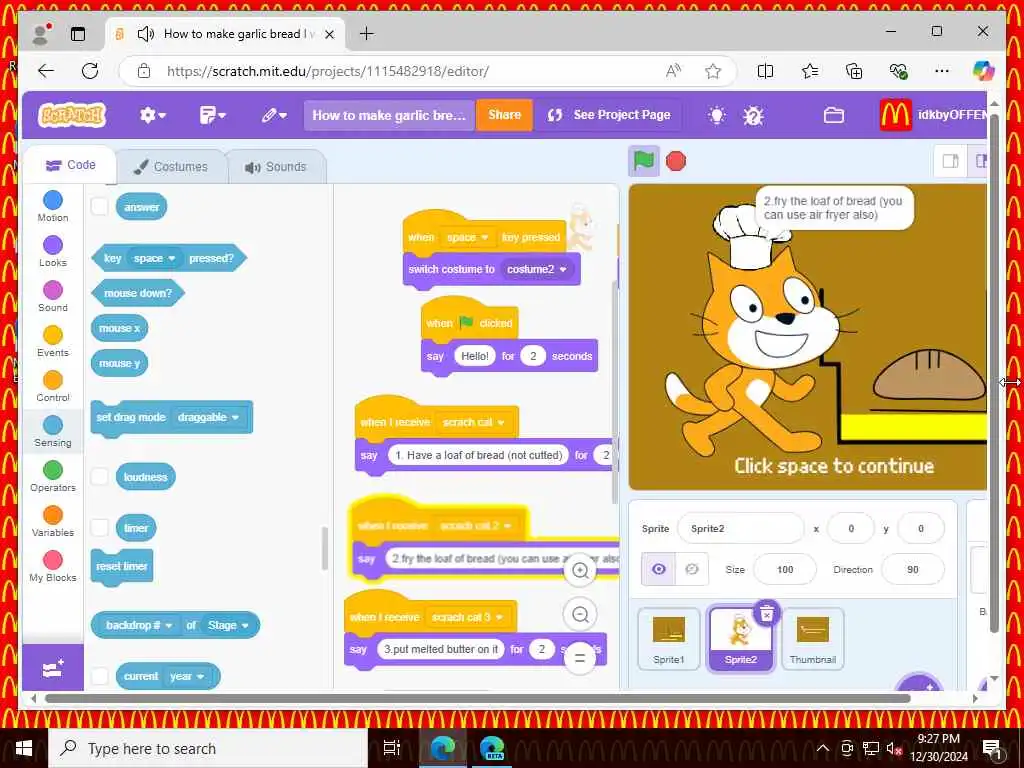This screenshot has width=1024, height=768.
Task: Toggle the answer reporter checkbox
Action: pos(99,206)
